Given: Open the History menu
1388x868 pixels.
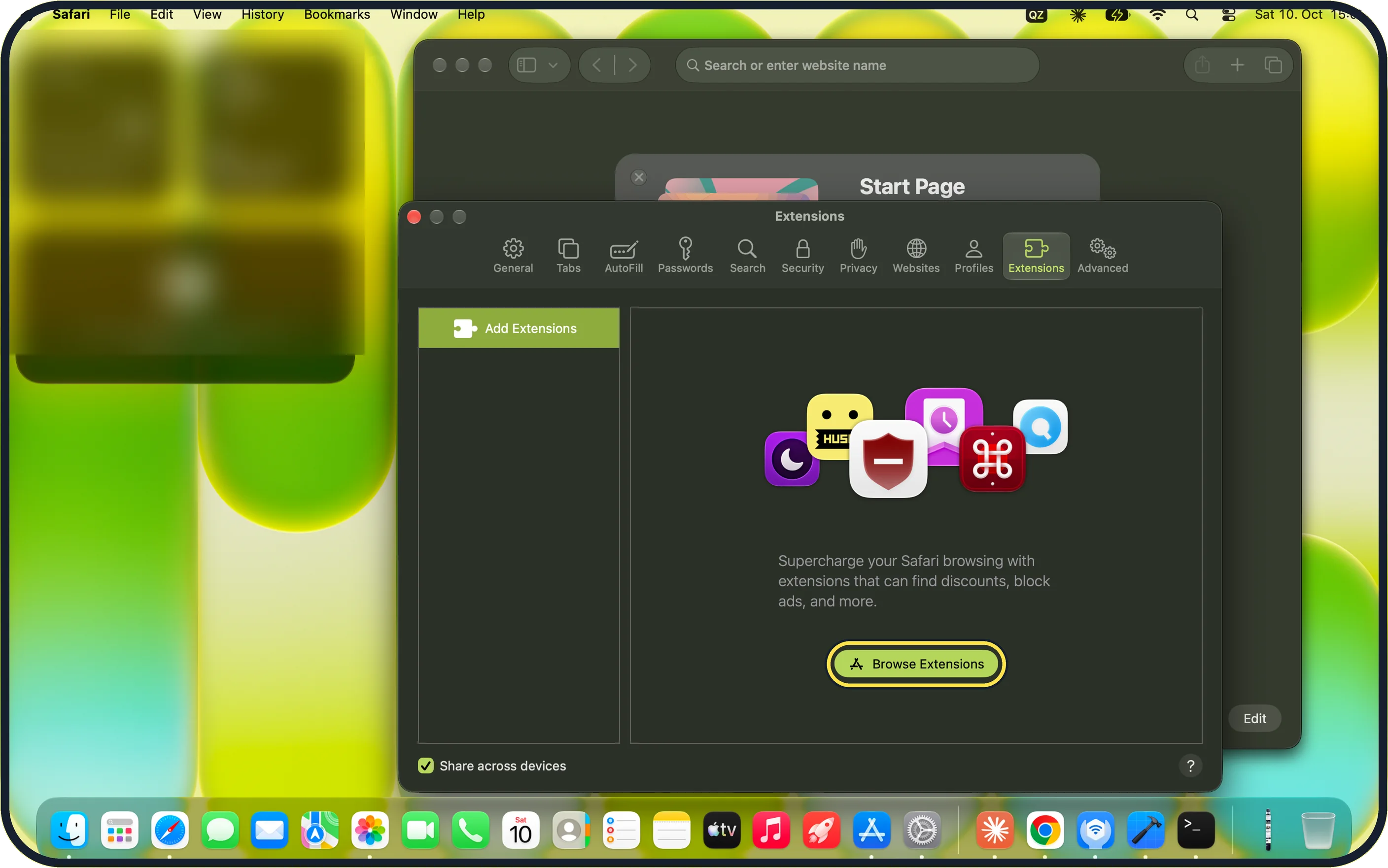Looking at the screenshot, I should (x=262, y=14).
